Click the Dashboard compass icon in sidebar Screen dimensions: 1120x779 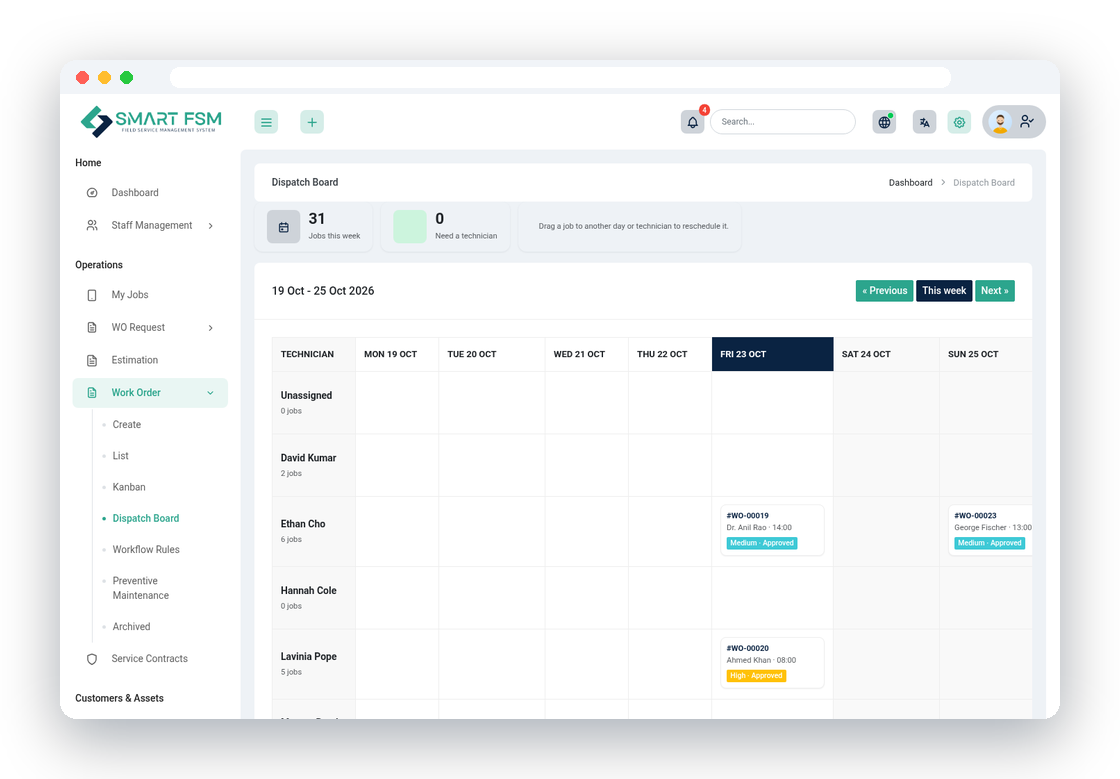click(x=92, y=193)
